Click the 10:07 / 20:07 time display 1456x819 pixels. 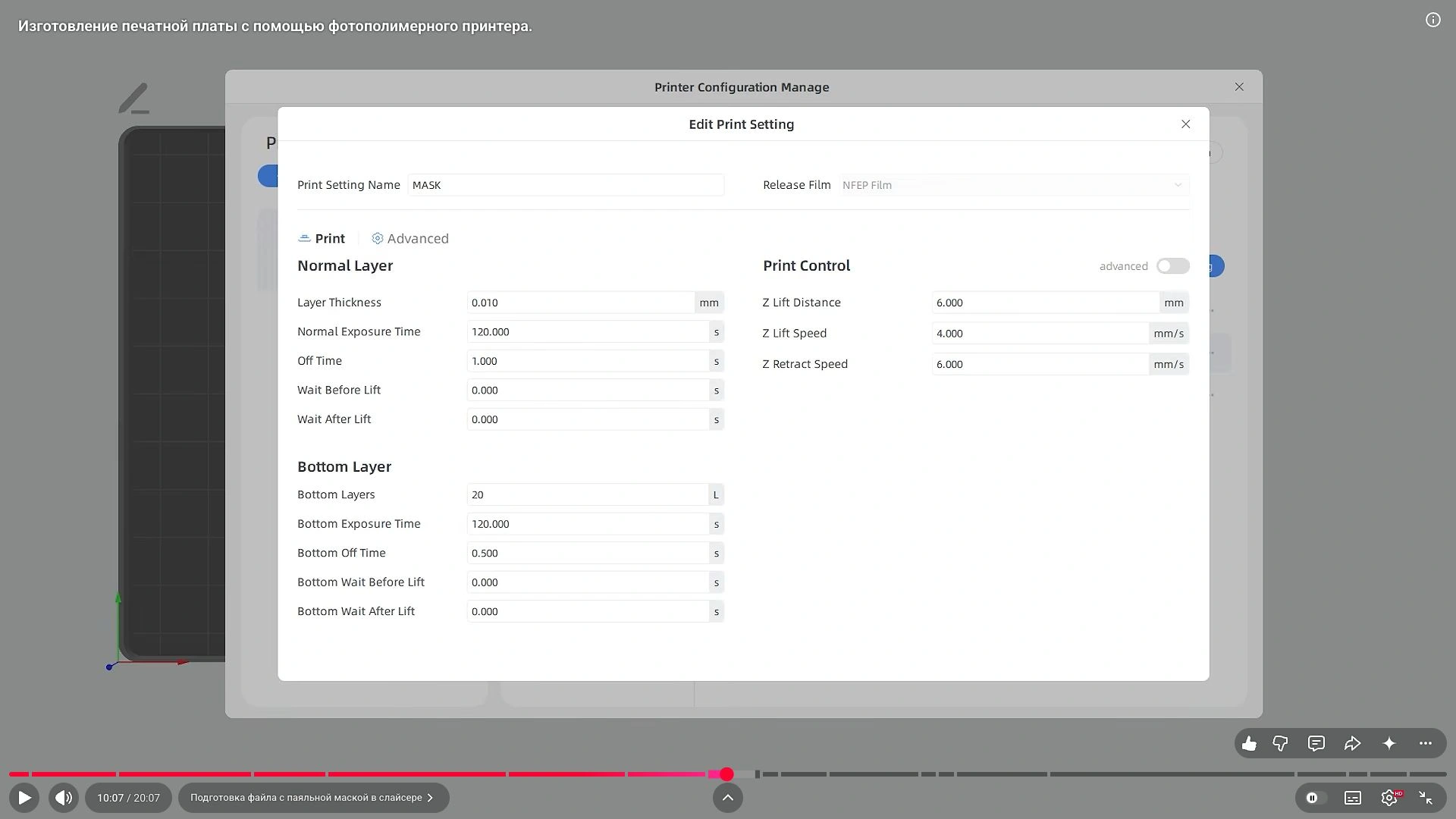[x=128, y=798]
